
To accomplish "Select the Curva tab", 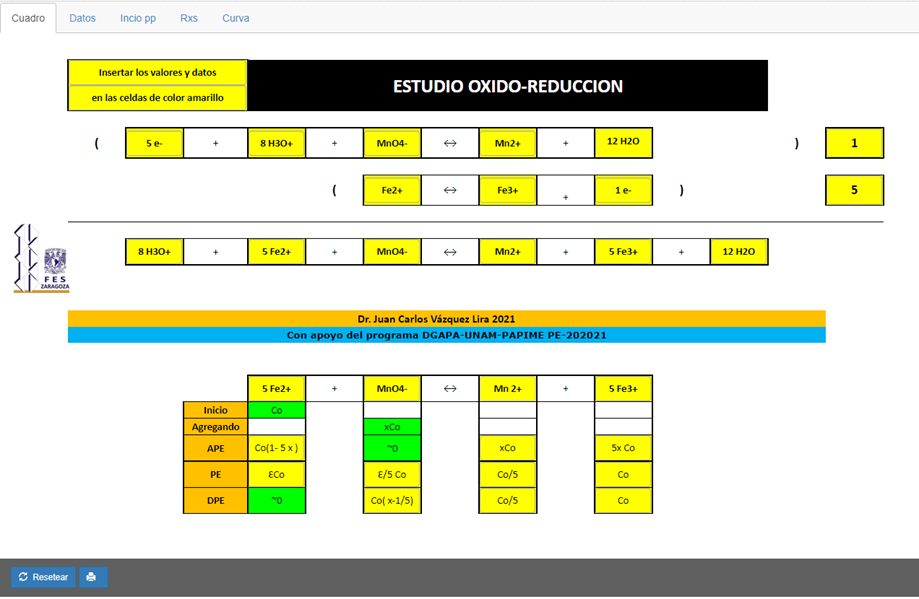I will pyautogui.click(x=236, y=18).
